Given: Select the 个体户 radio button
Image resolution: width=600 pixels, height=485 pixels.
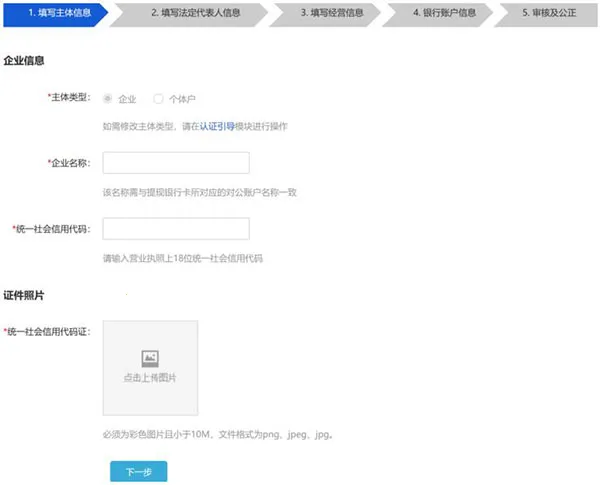Looking at the screenshot, I should point(158,99).
